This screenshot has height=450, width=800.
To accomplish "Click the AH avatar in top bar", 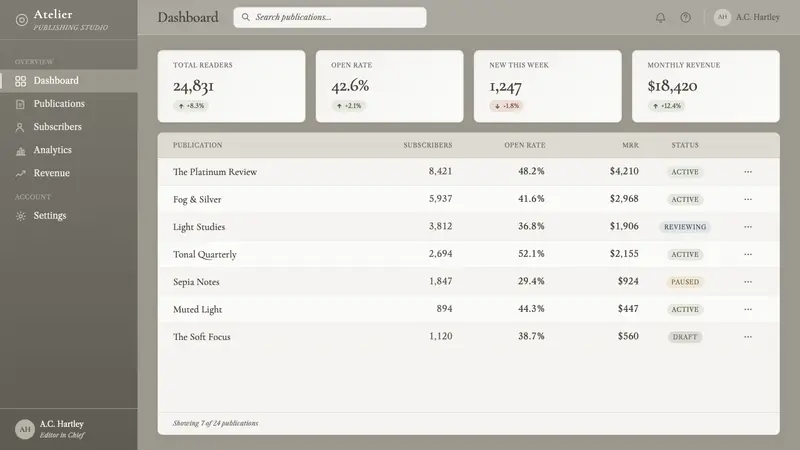I will click(x=722, y=17).
